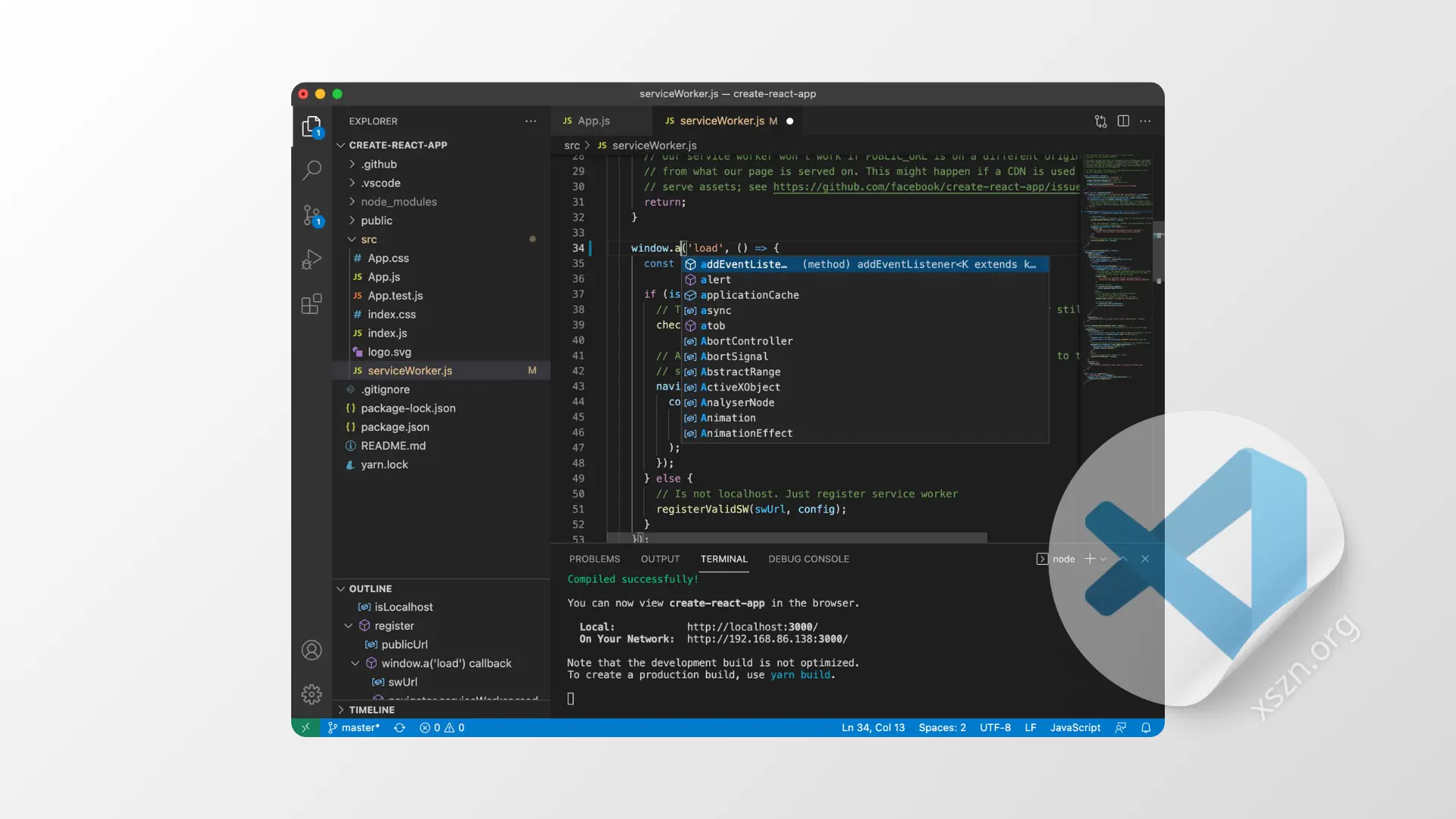Split the editor using the title bar icon

tap(1123, 121)
